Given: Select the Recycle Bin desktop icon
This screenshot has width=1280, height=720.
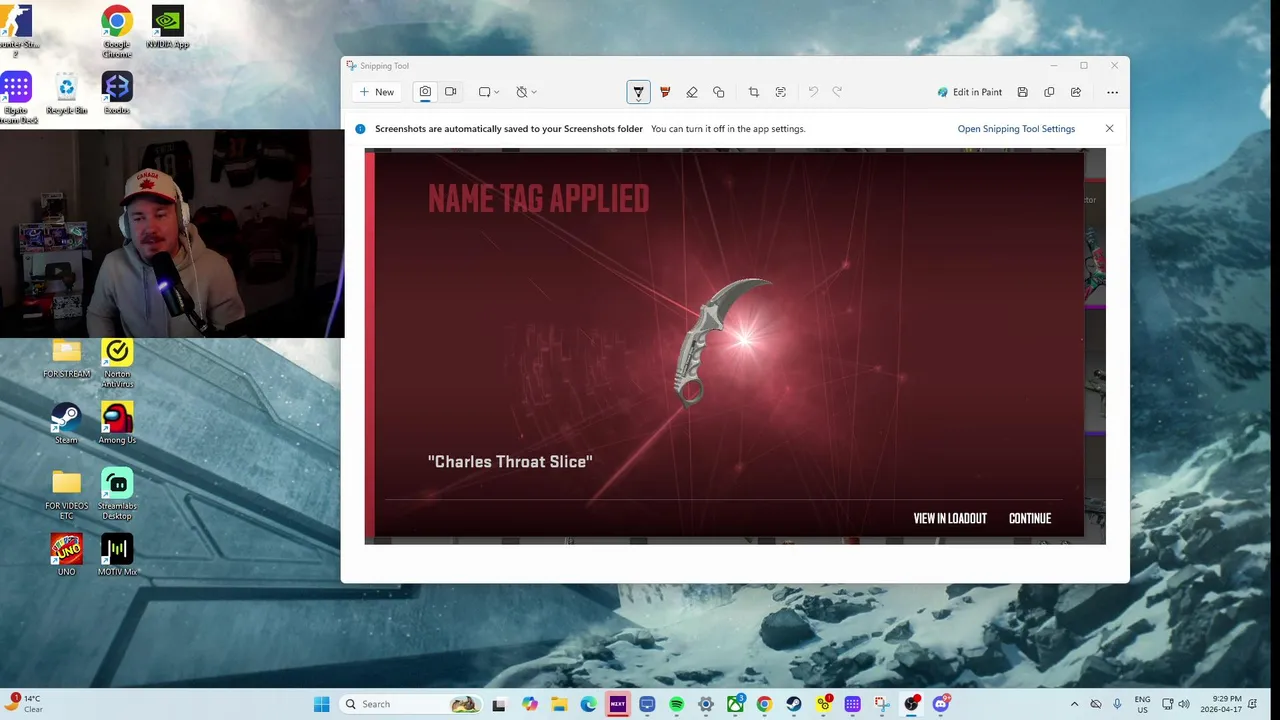Looking at the screenshot, I should [66, 93].
